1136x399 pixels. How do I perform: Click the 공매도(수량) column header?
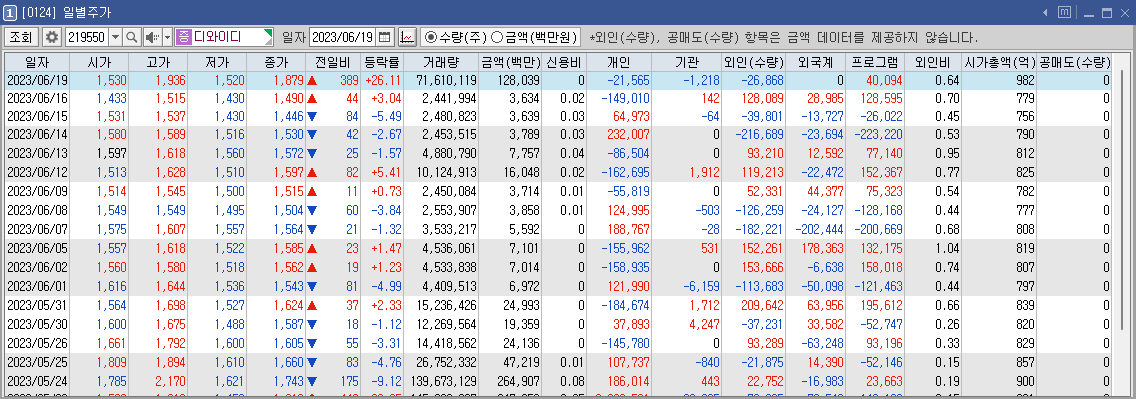point(1074,62)
